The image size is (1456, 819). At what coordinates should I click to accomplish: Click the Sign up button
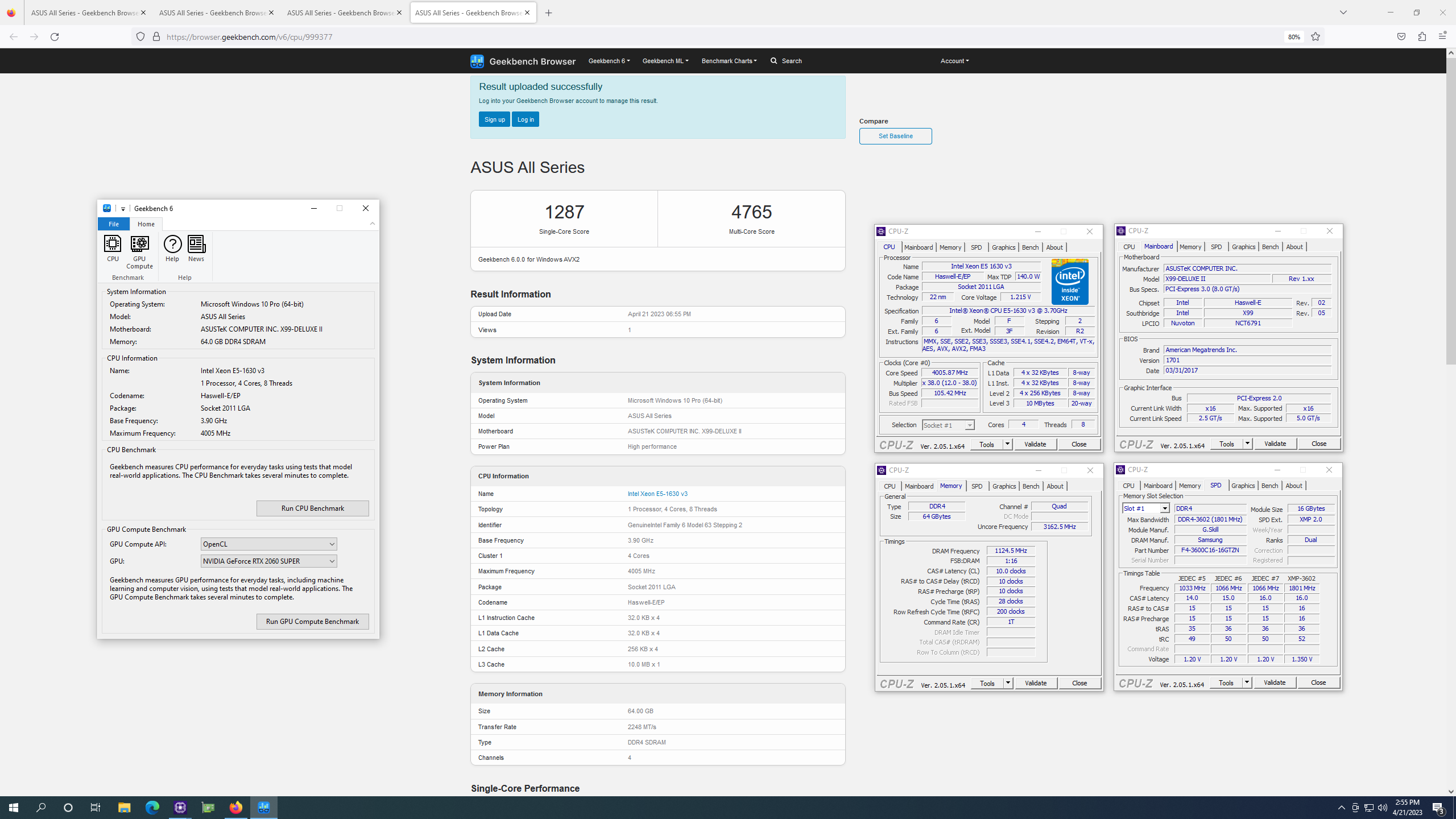coord(494,119)
